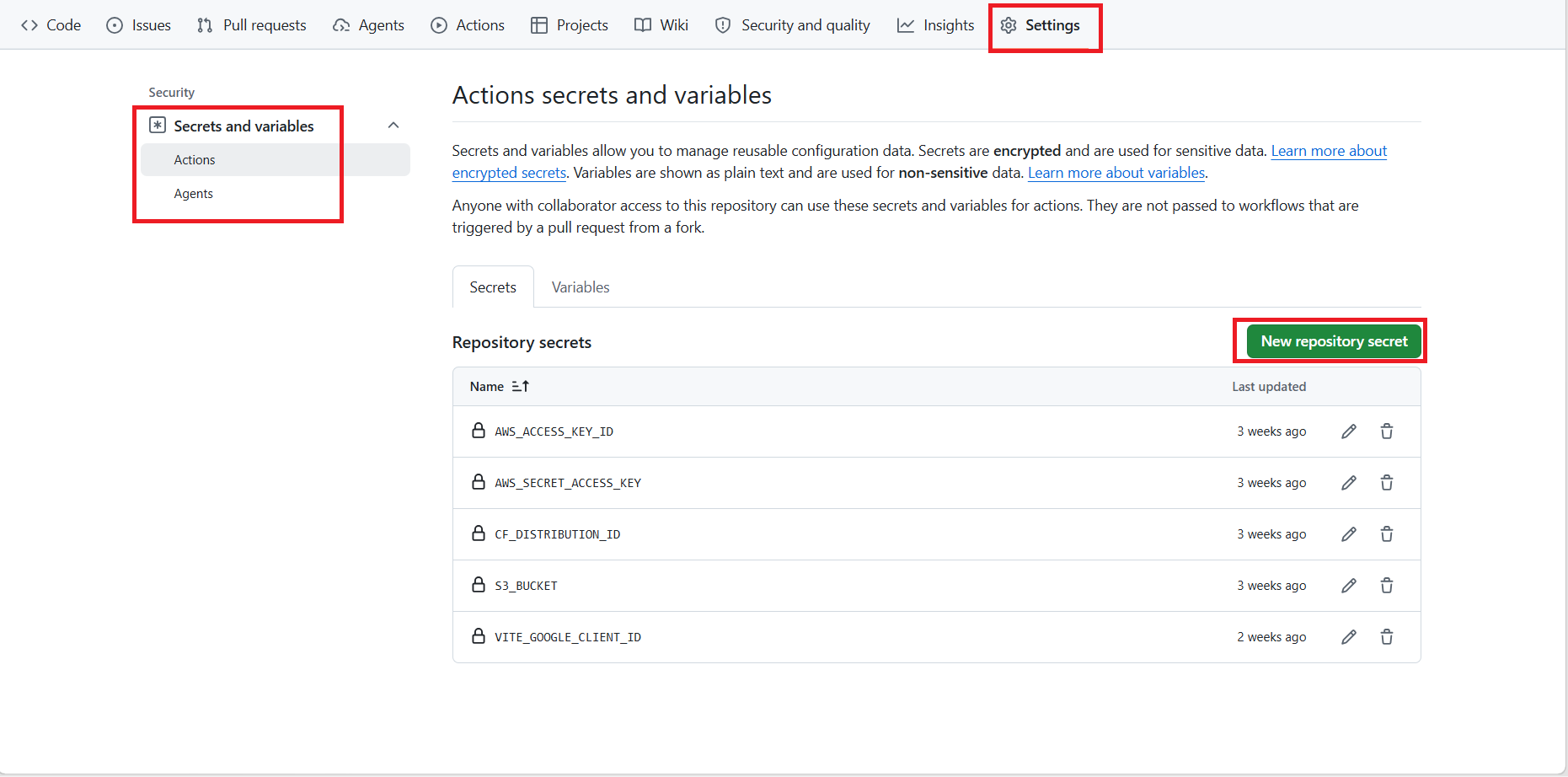Select the Secrets tab
This screenshot has width=1568, height=777.
point(493,287)
